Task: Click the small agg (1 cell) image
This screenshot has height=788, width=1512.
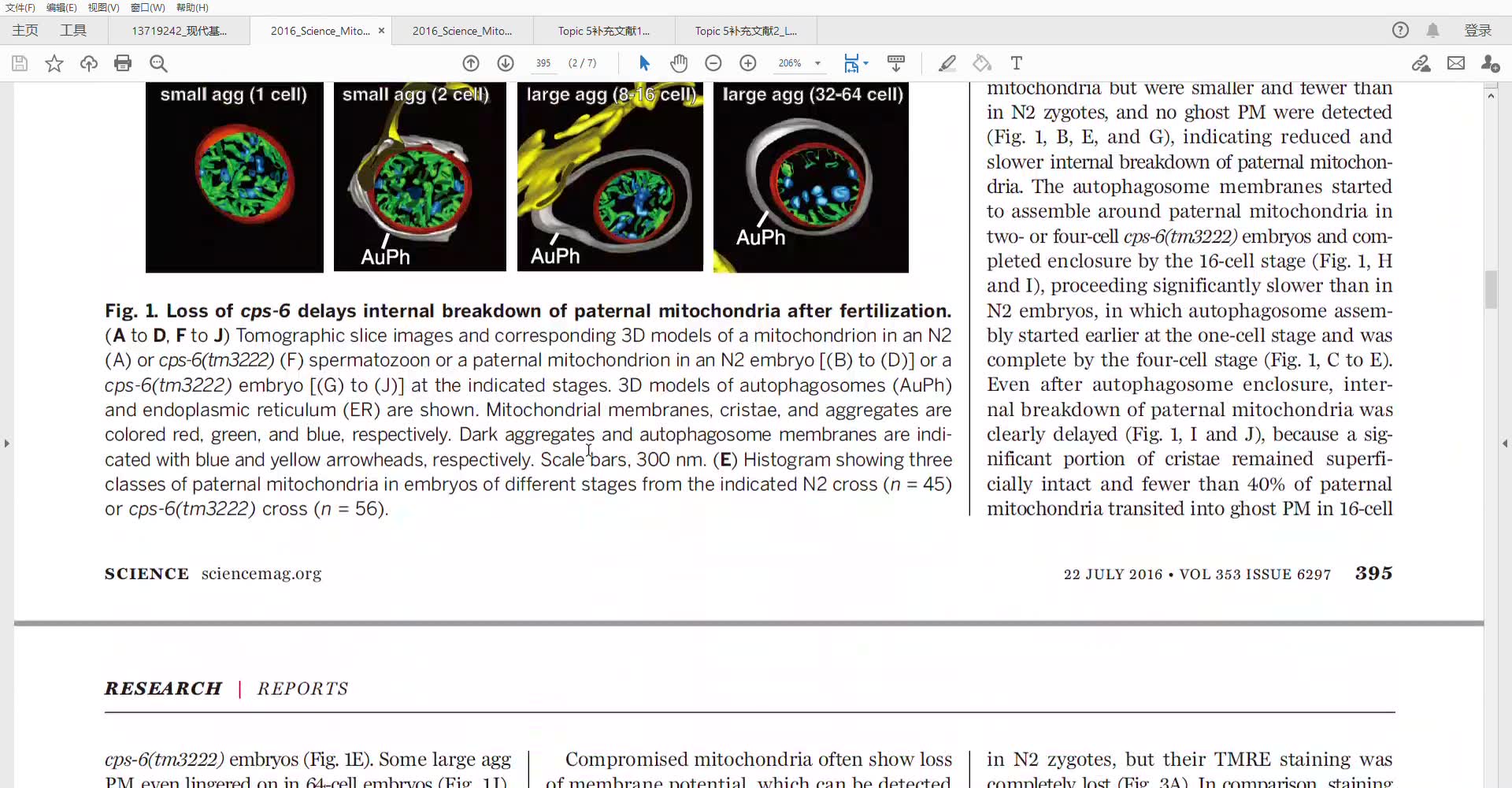Action: pyautogui.click(x=235, y=177)
